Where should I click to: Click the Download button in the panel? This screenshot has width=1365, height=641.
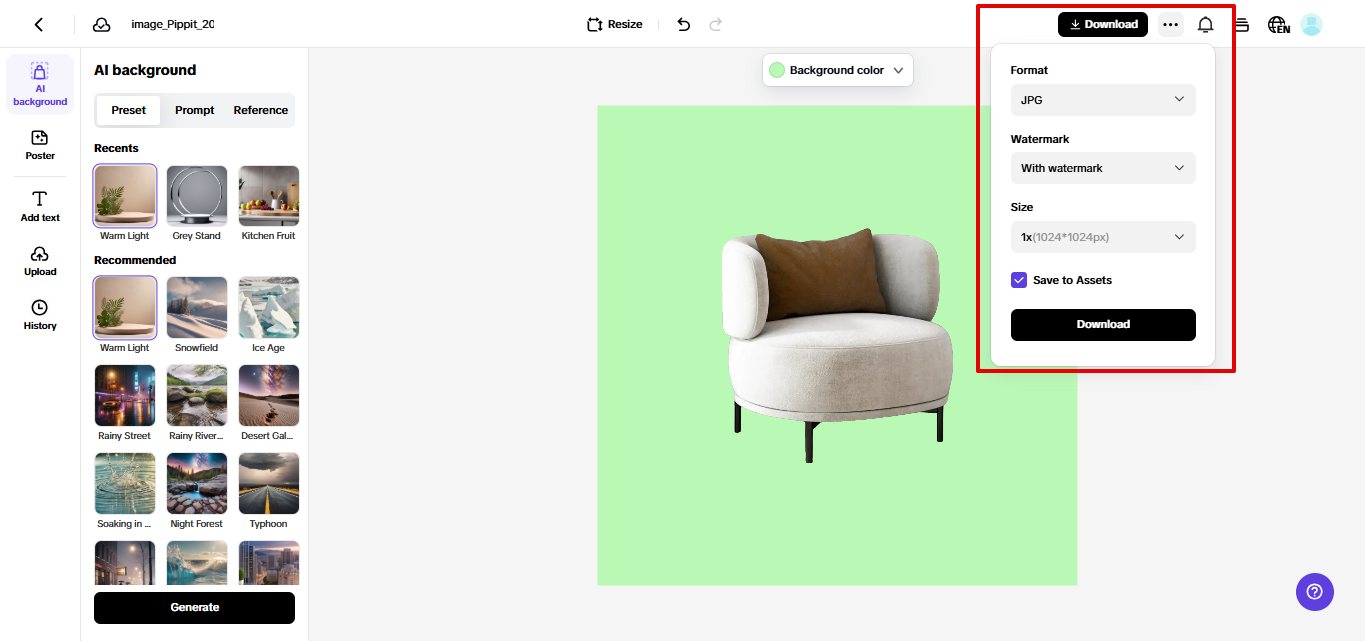(1103, 325)
